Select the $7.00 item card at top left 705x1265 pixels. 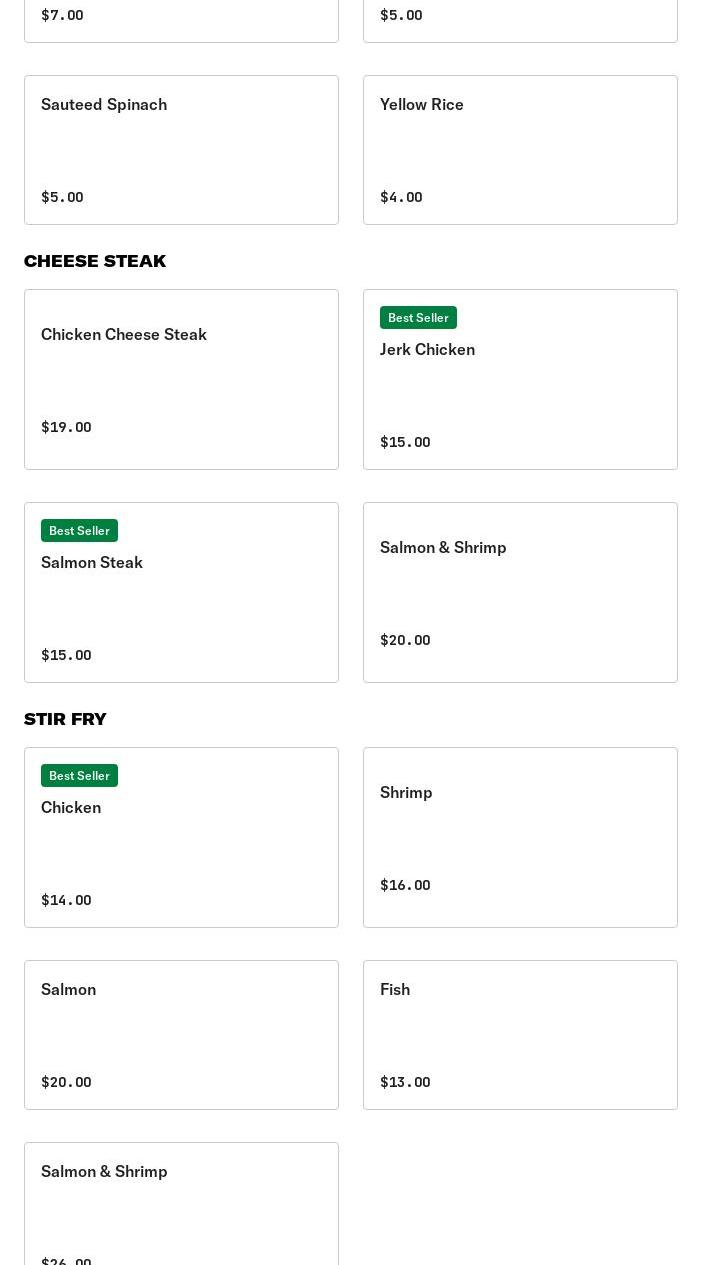(x=181, y=15)
